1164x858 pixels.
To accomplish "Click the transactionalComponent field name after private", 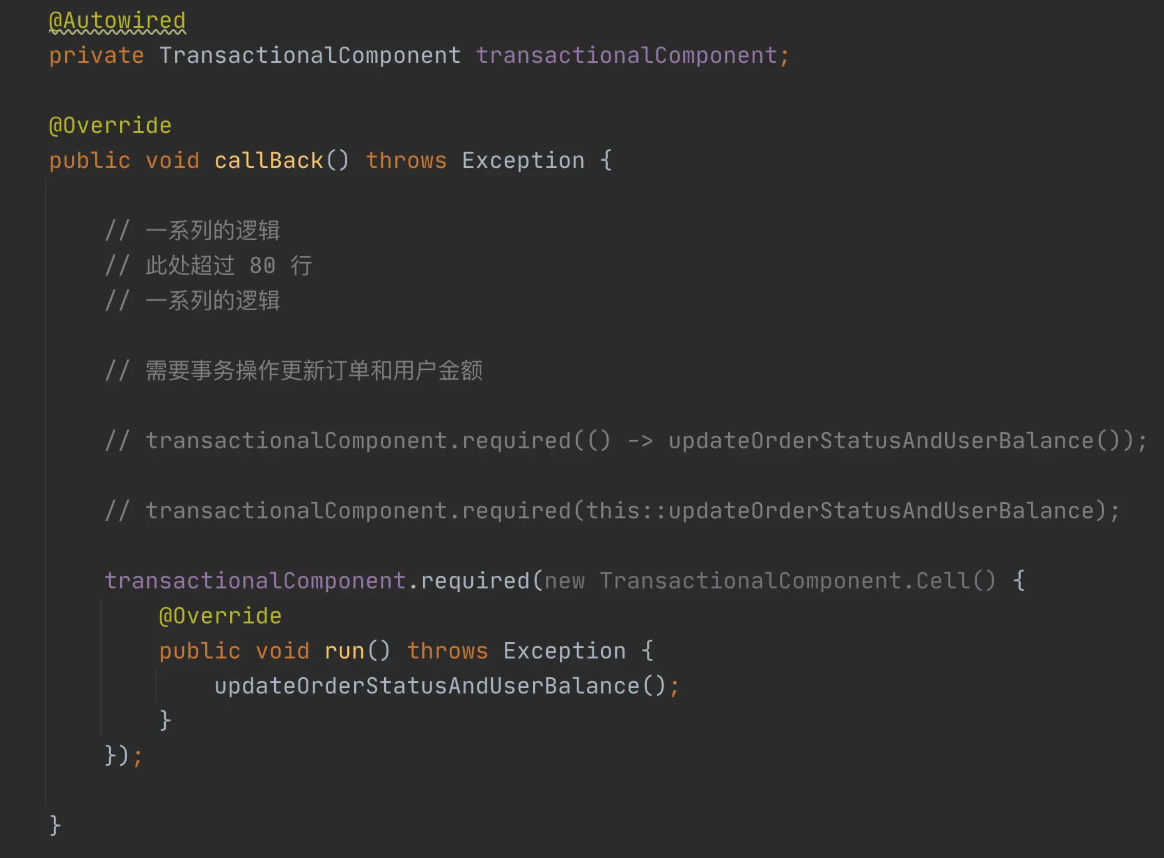I will [x=627, y=56].
